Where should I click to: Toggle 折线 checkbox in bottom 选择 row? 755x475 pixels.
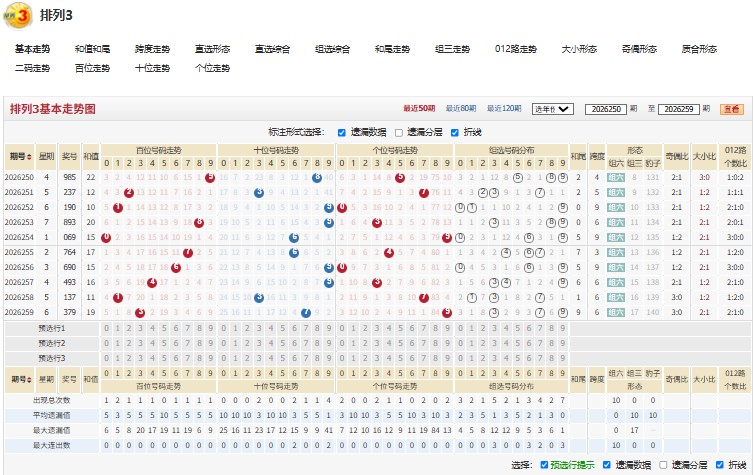click(719, 465)
